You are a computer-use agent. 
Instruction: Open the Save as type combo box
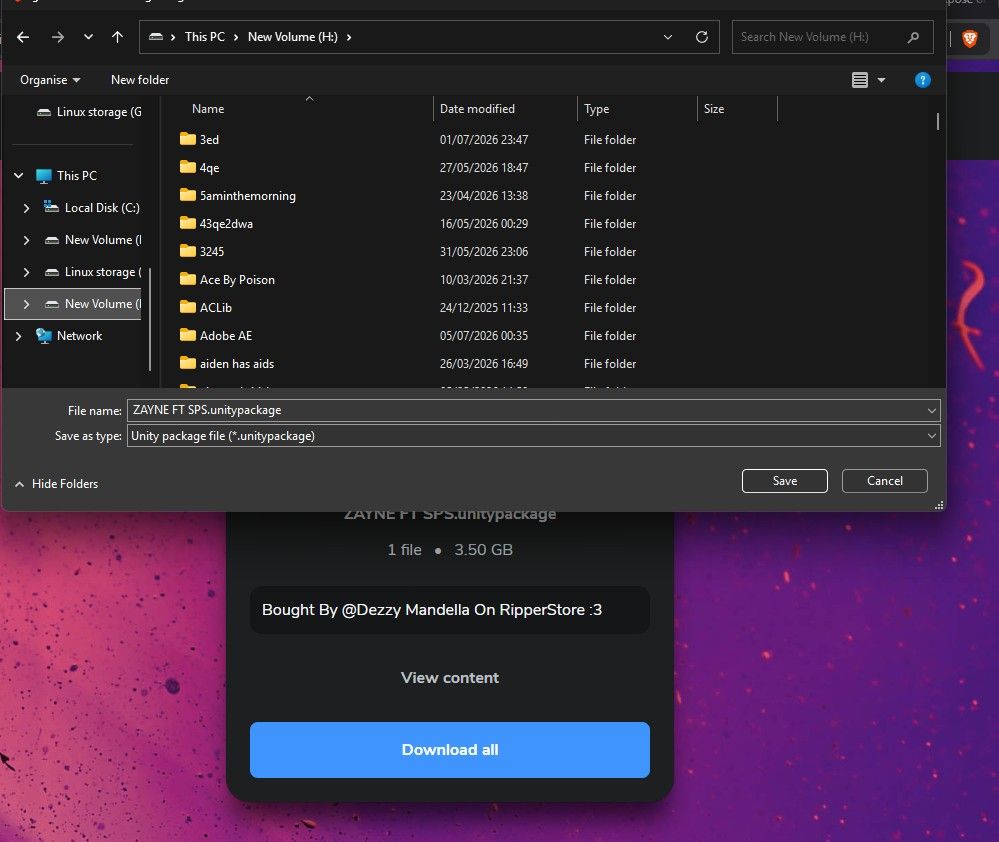click(533, 436)
